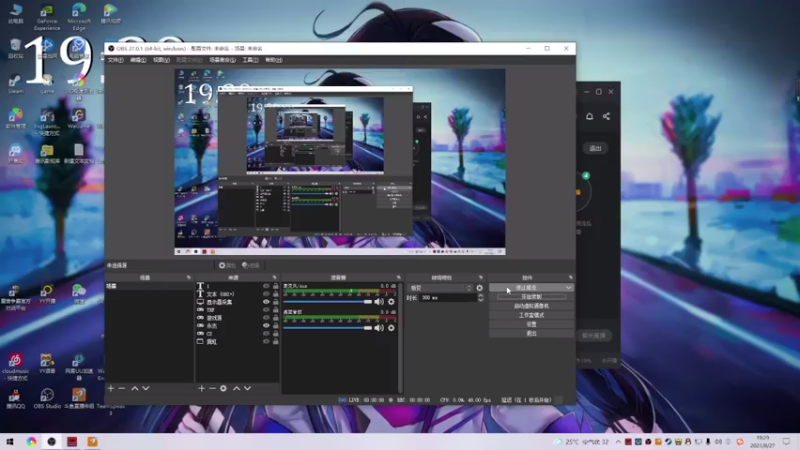800x450 pixels.
Task: Toggle visibility of cs source
Action: (266, 334)
